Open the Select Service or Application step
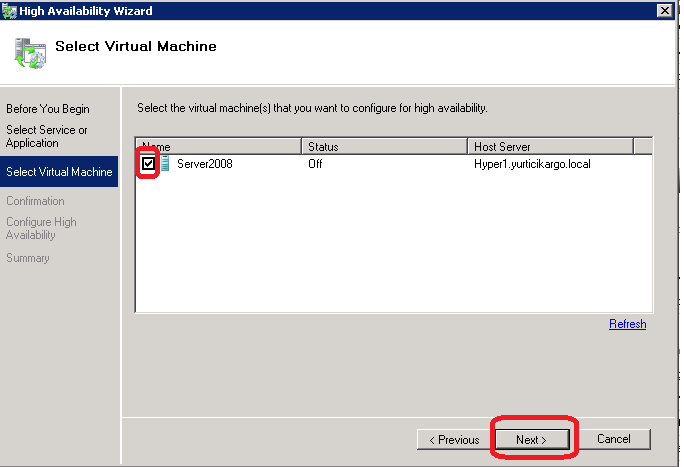 47,137
